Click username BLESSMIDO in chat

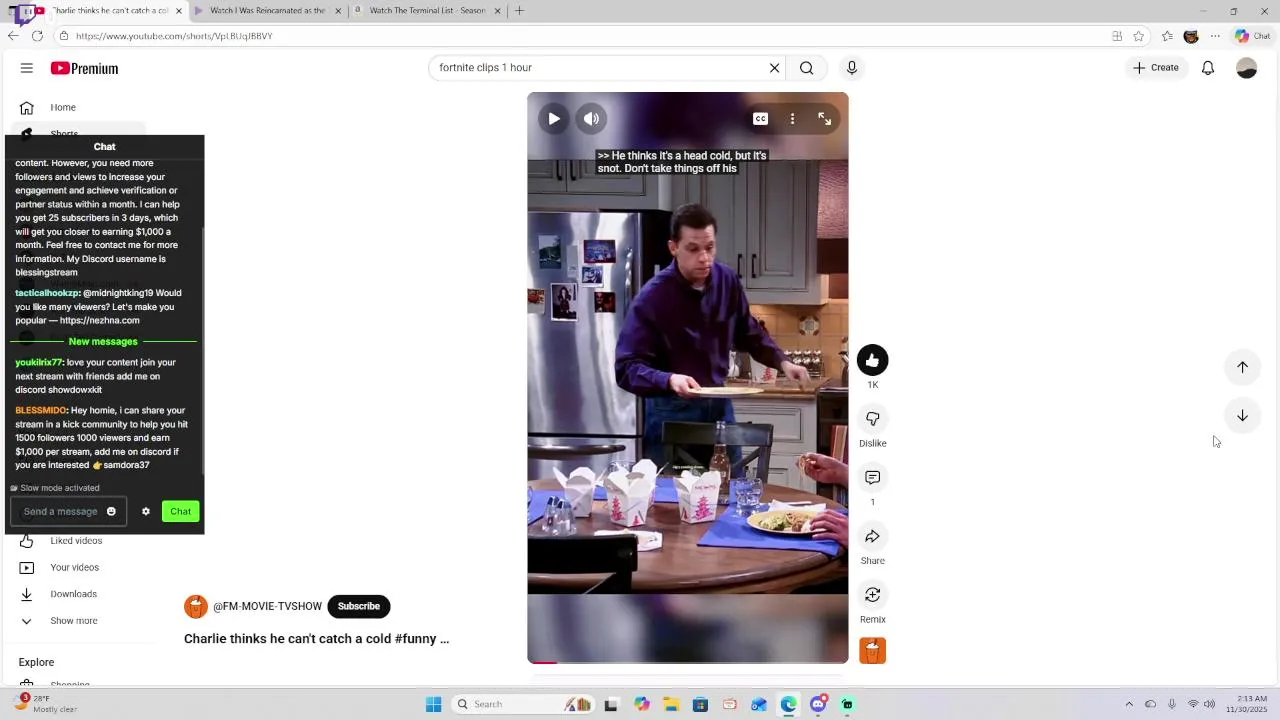(41, 410)
